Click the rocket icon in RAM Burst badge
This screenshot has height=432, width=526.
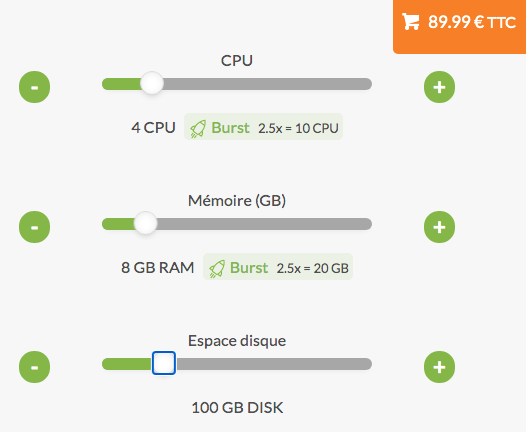click(x=217, y=269)
